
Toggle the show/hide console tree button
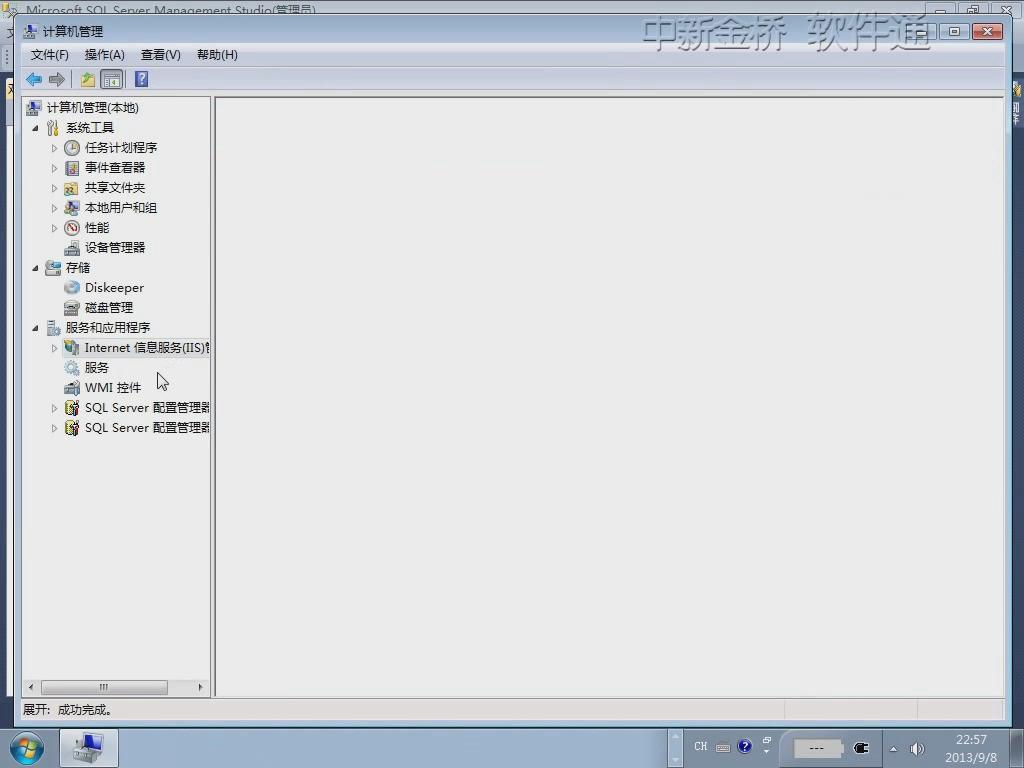(112, 80)
